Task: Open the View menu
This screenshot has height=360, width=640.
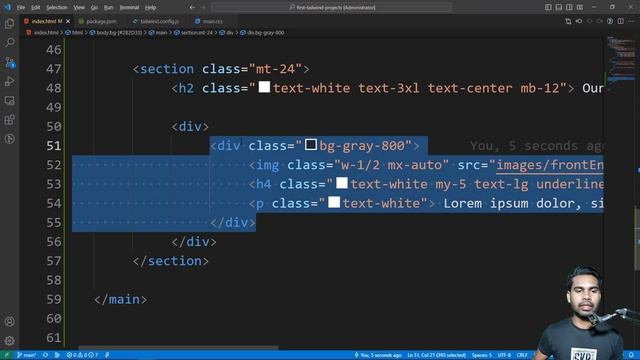Action: click(x=79, y=7)
